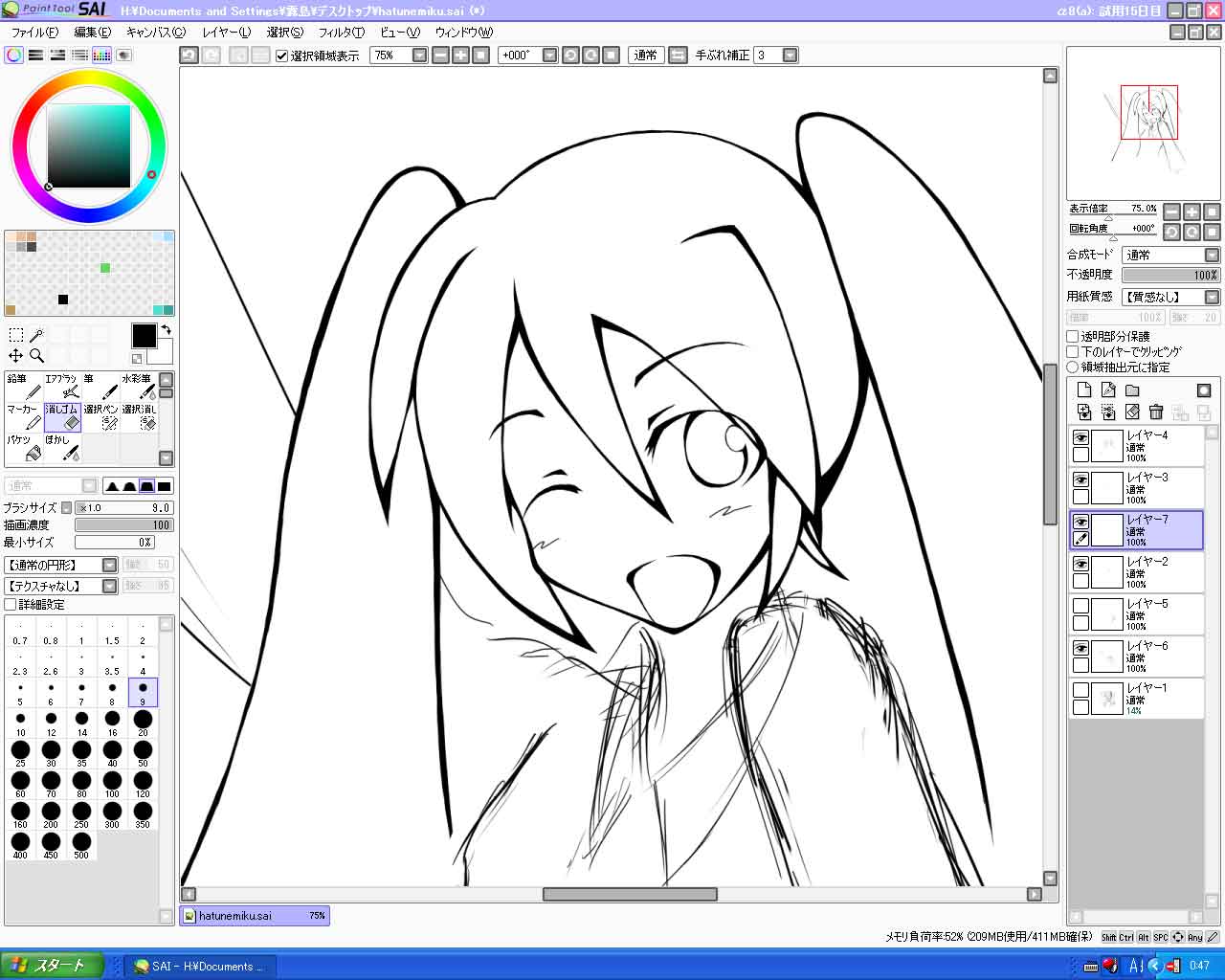
Task: Click the SAI taskbar button
Action: pyautogui.click(x=199, y=967)
